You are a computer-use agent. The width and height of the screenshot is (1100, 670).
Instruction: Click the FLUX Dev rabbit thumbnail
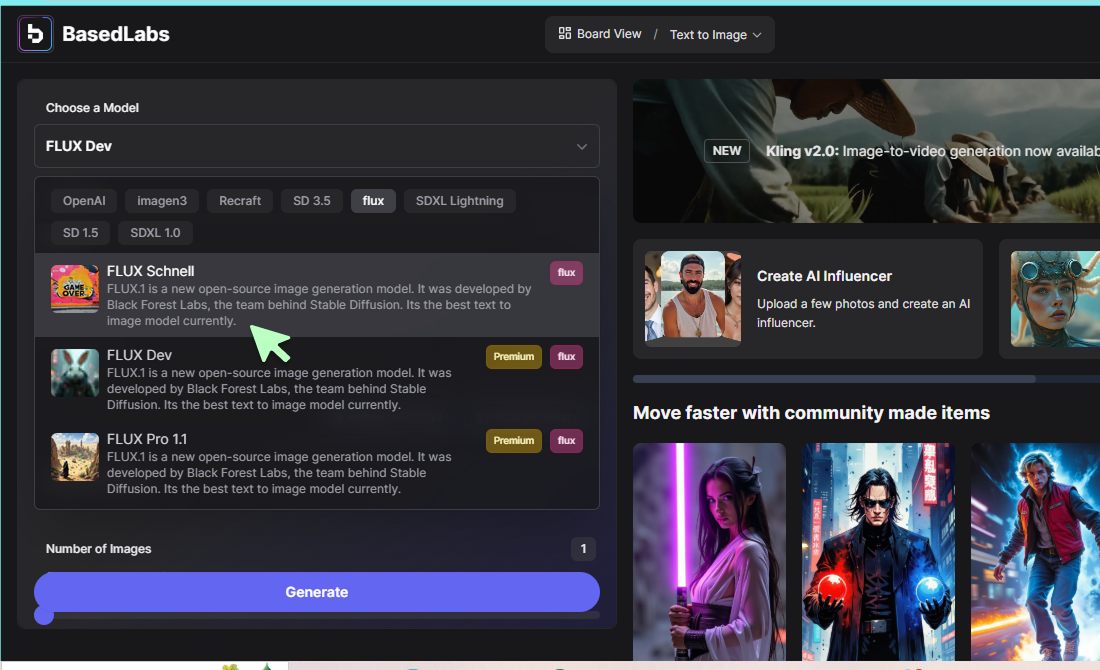coord(75,373)
